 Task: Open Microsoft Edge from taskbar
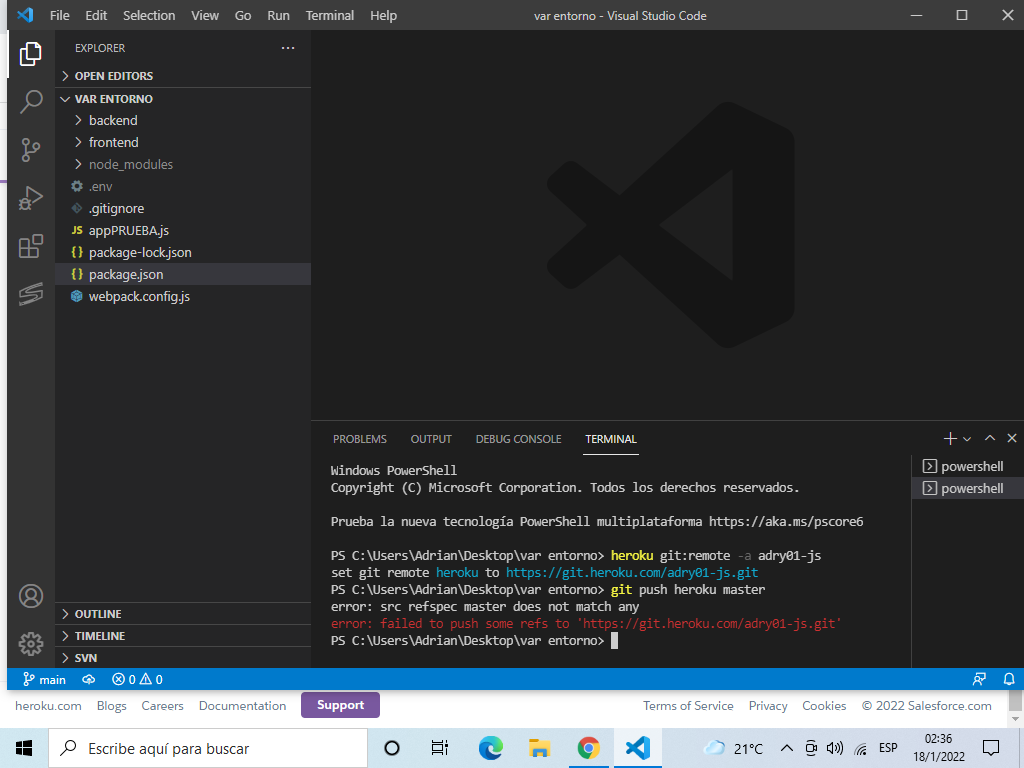tap(490, 748)
